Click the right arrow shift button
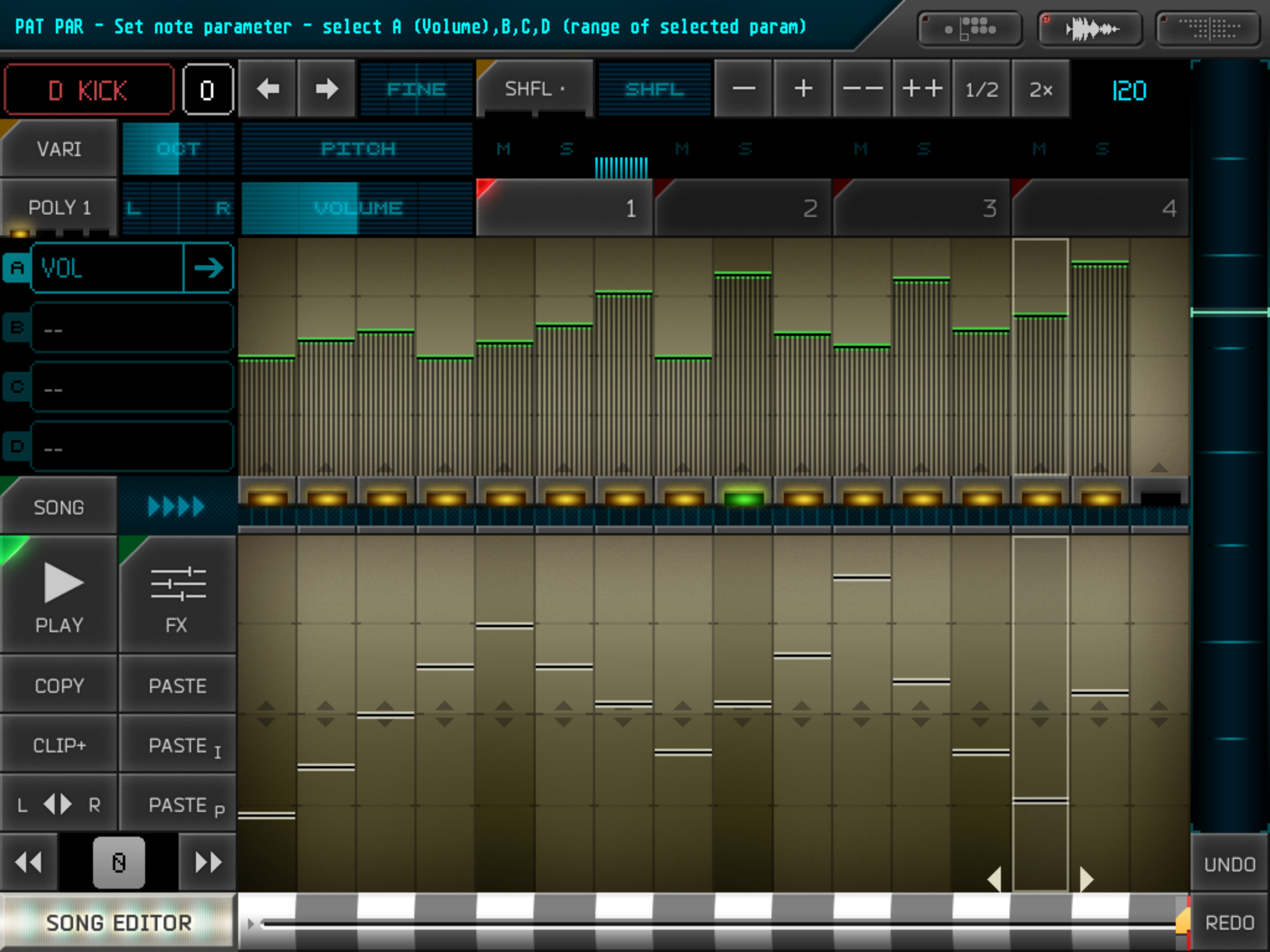1270x952 pixels. click(327, 89)
